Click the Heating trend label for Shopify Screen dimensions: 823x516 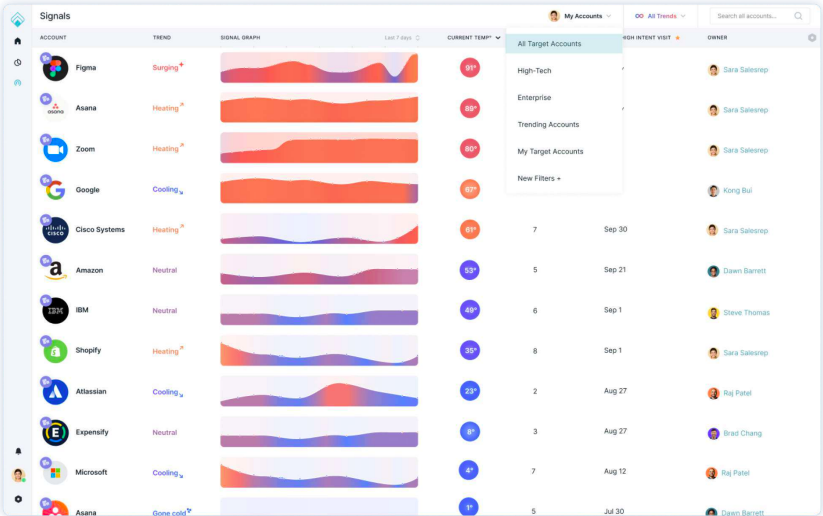coord(167,351)
